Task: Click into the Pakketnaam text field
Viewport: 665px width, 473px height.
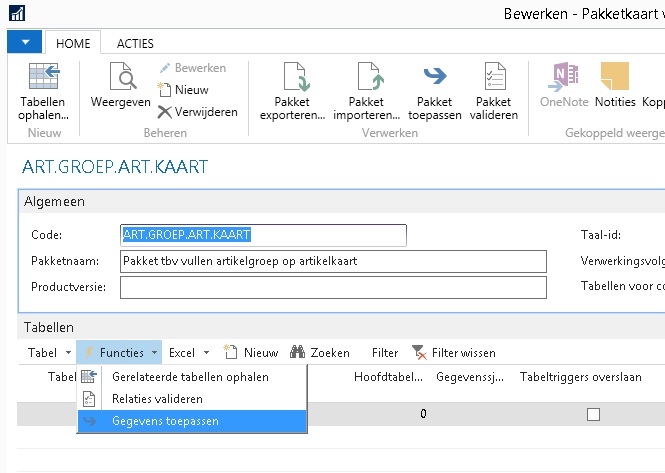Action: pyautogui.click(x=333, y=261)
